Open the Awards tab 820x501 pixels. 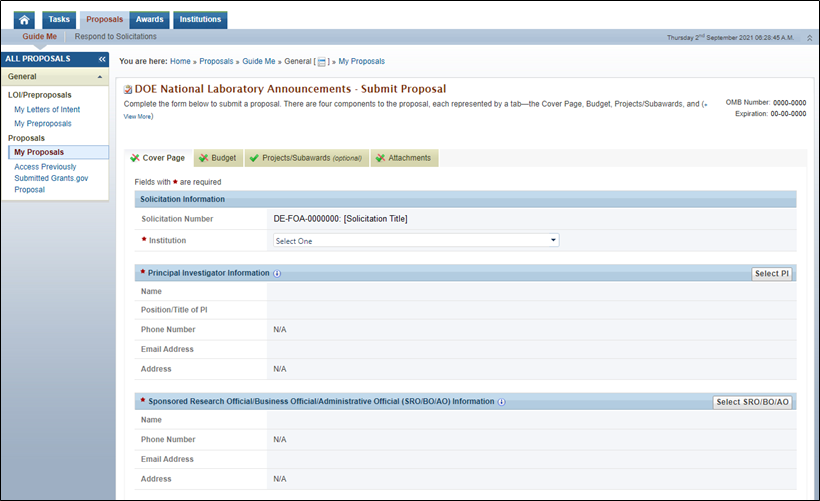150,20
